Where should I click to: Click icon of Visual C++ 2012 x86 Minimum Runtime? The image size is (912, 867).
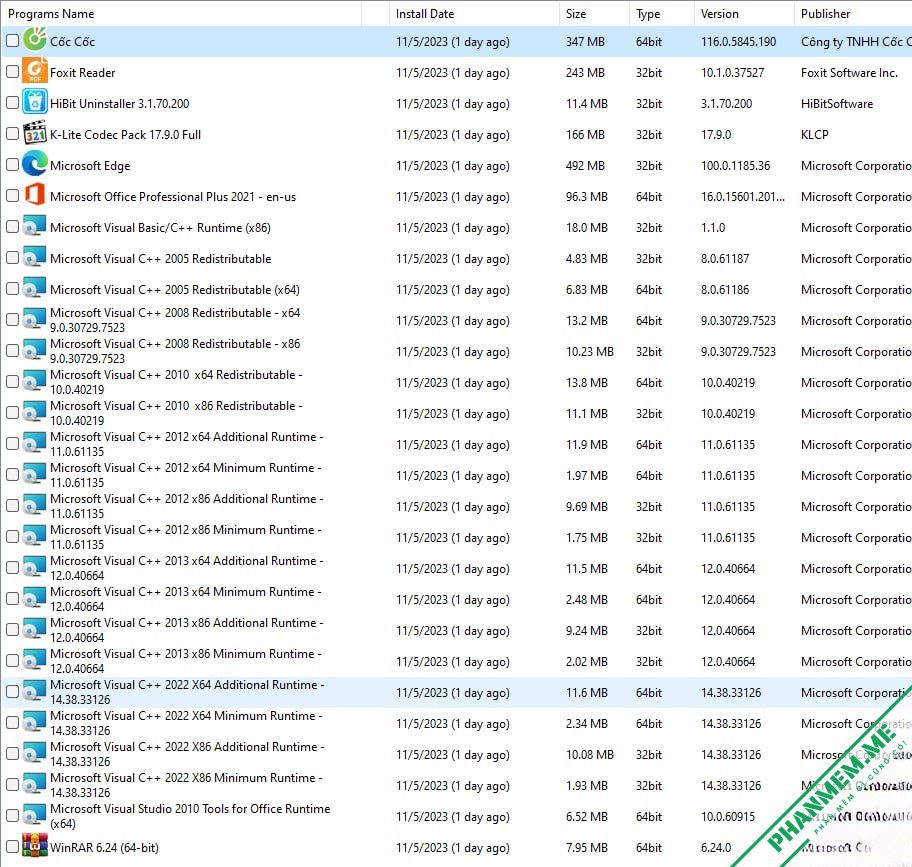pos(35,536)
